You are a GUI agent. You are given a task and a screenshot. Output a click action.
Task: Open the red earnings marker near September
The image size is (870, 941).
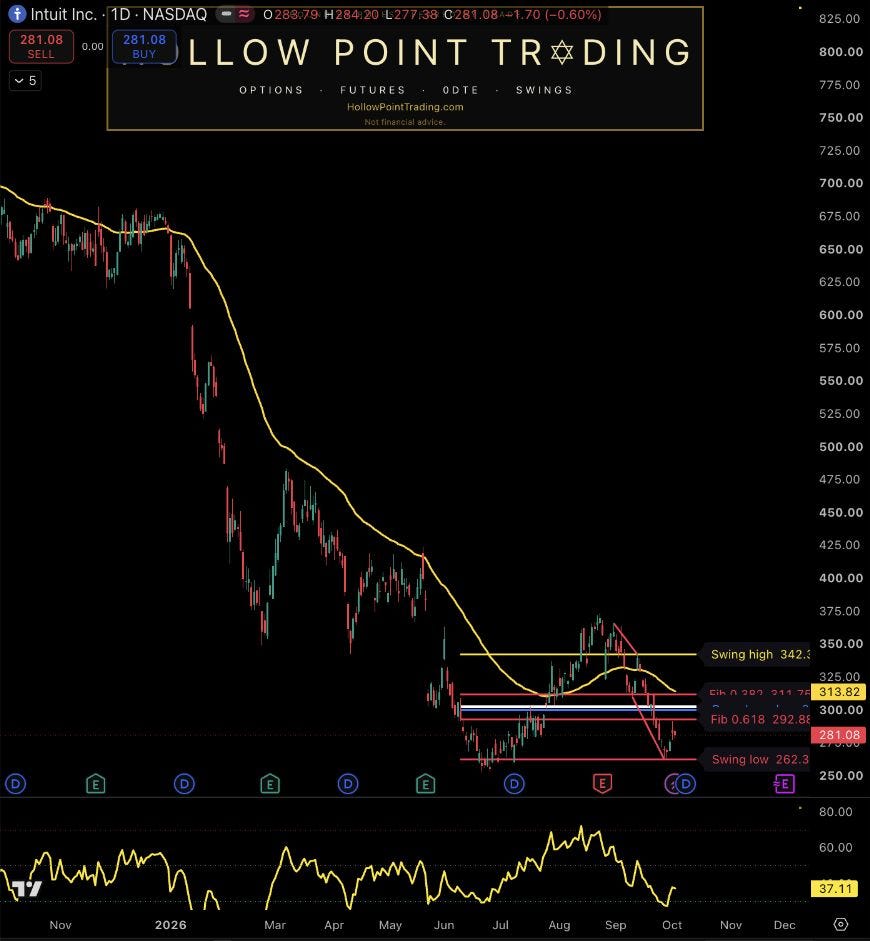[602, 783]
